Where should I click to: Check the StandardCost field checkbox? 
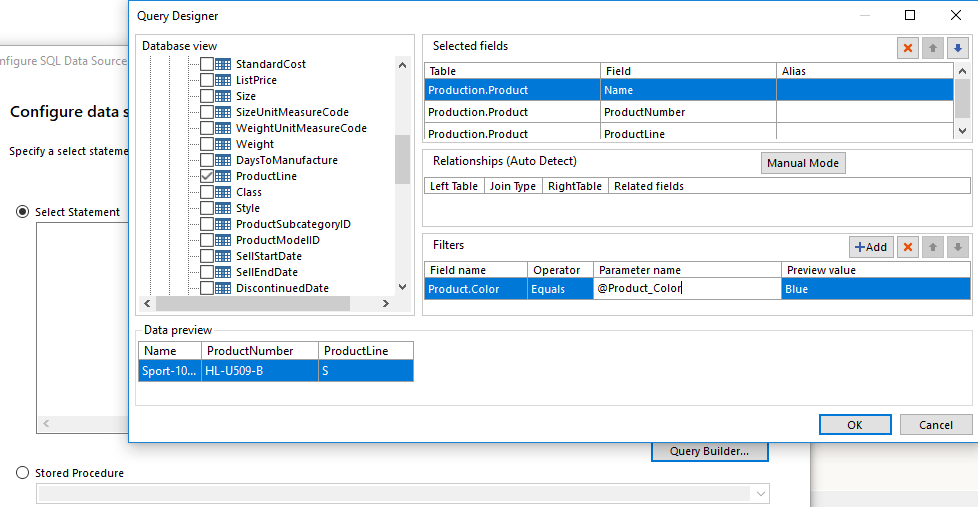(x=206, y=64)
